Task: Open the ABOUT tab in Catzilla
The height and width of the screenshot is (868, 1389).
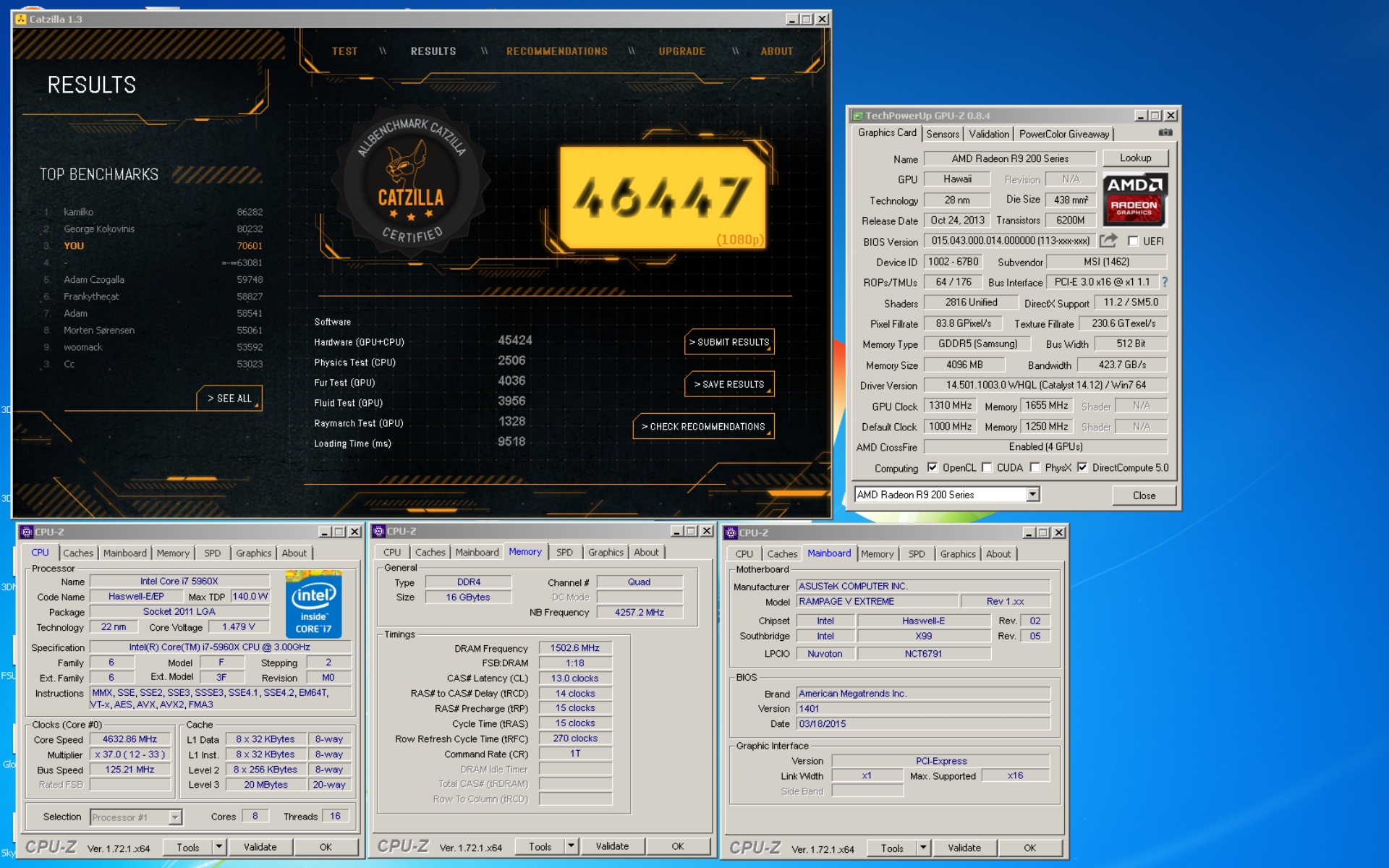Action: click(x=776, y=51)
